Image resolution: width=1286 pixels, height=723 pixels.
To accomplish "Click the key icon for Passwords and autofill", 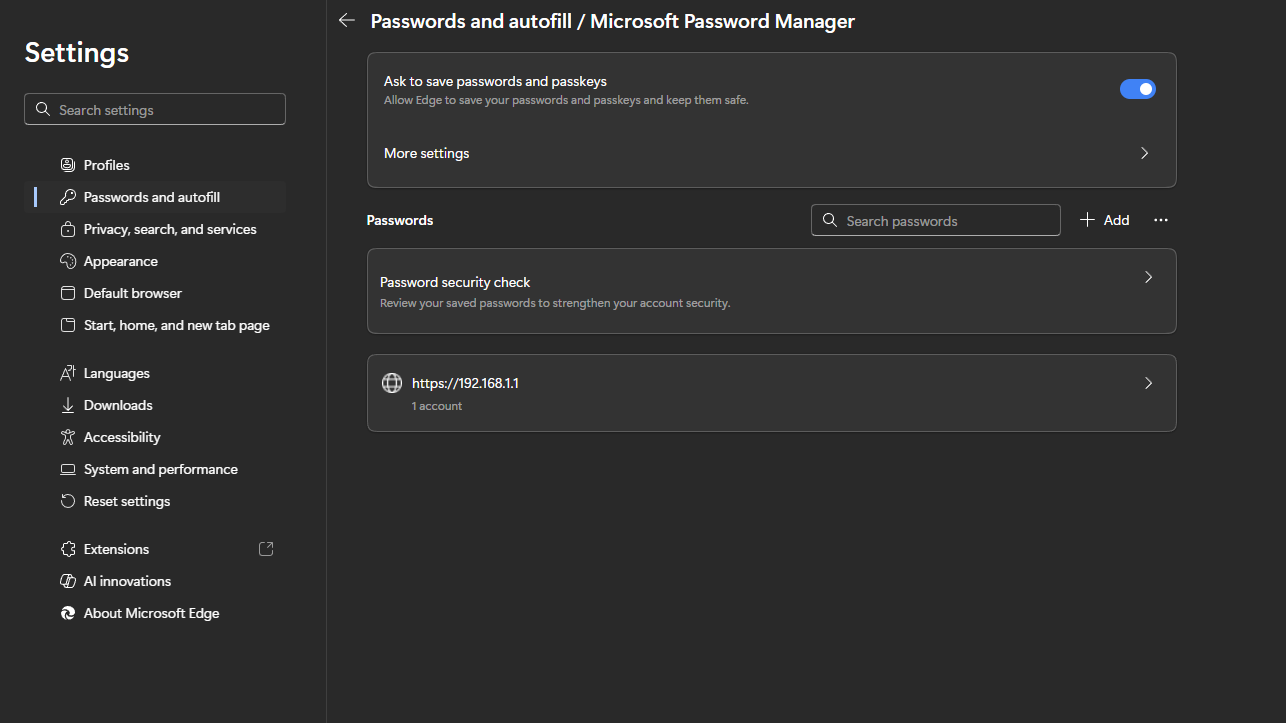I will click(68, 197).
